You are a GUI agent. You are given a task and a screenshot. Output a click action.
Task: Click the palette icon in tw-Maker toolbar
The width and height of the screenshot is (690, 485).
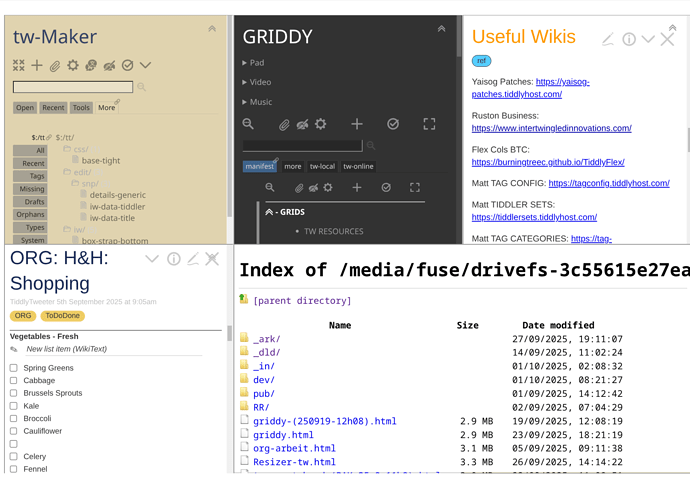[x=91, y=66]
